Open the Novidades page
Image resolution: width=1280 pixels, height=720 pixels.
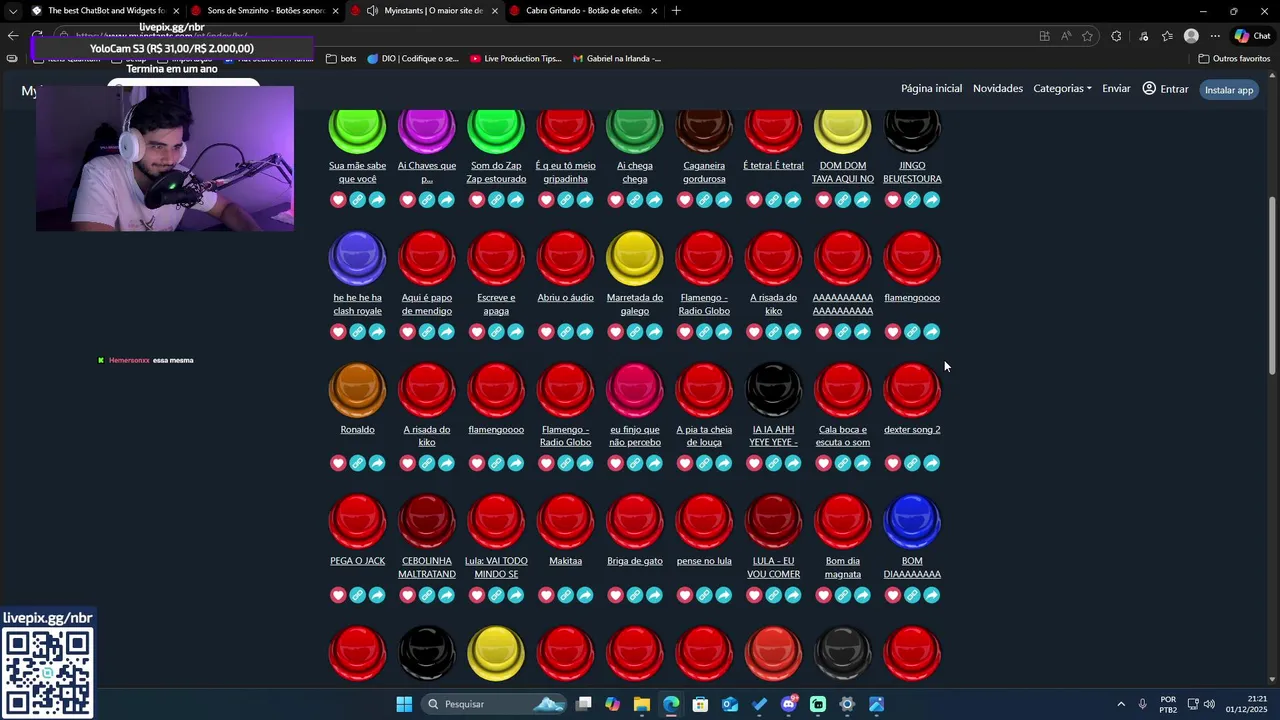tap(998, 89)
